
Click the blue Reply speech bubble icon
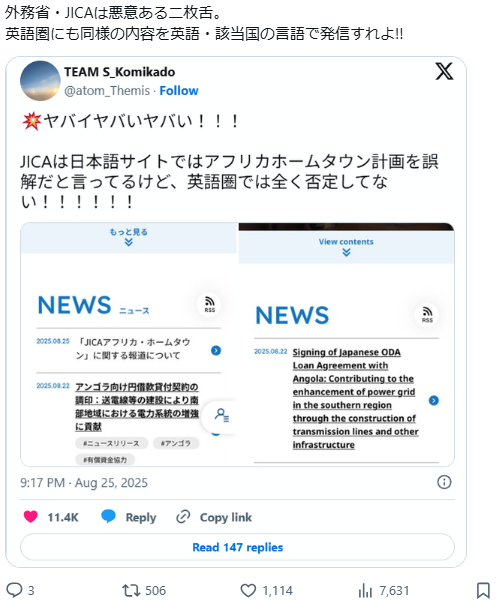(x=108, y=516)
